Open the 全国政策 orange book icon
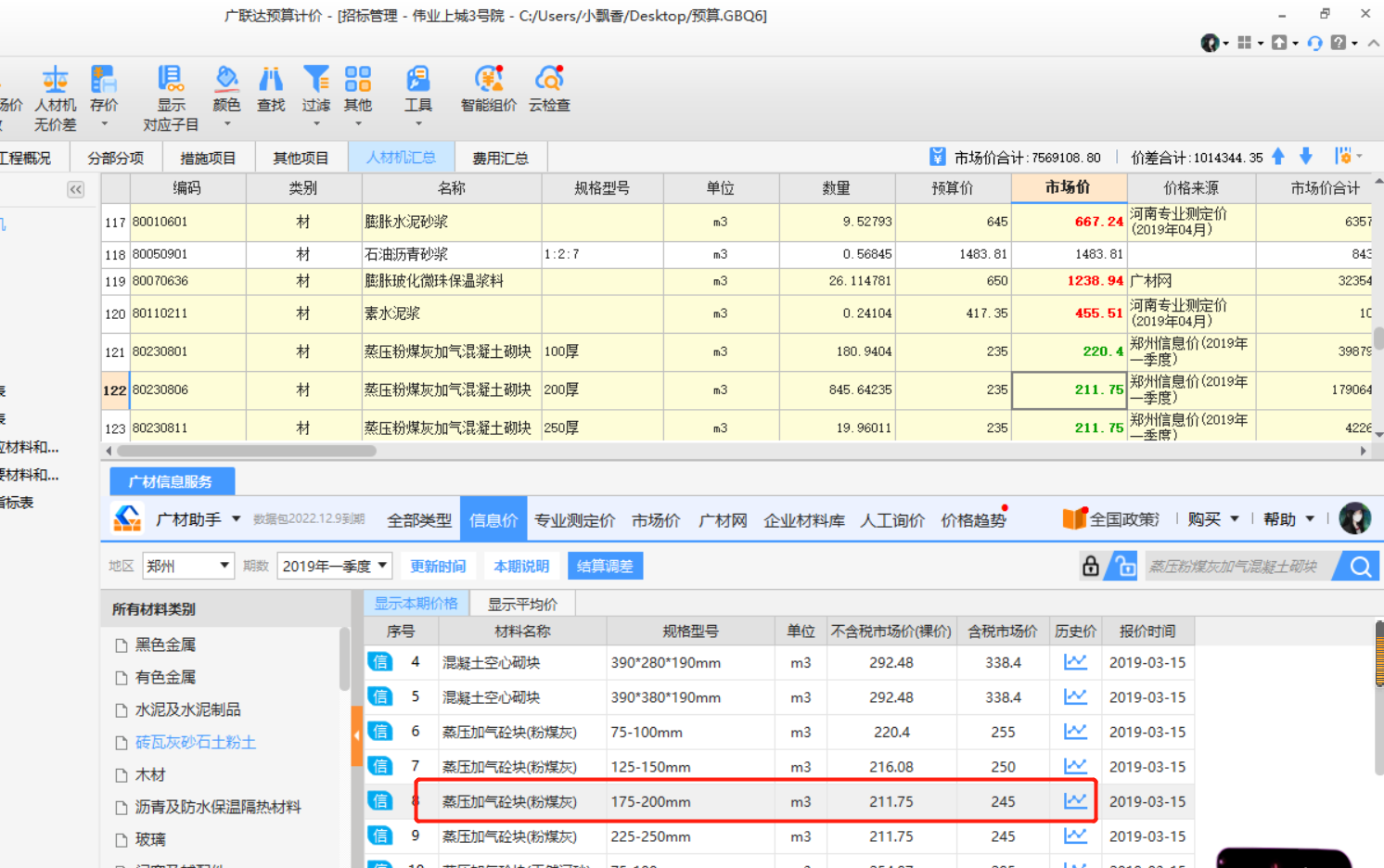Image resolution: width=1384 pixels, height=868 pixels. (1074, 519)
